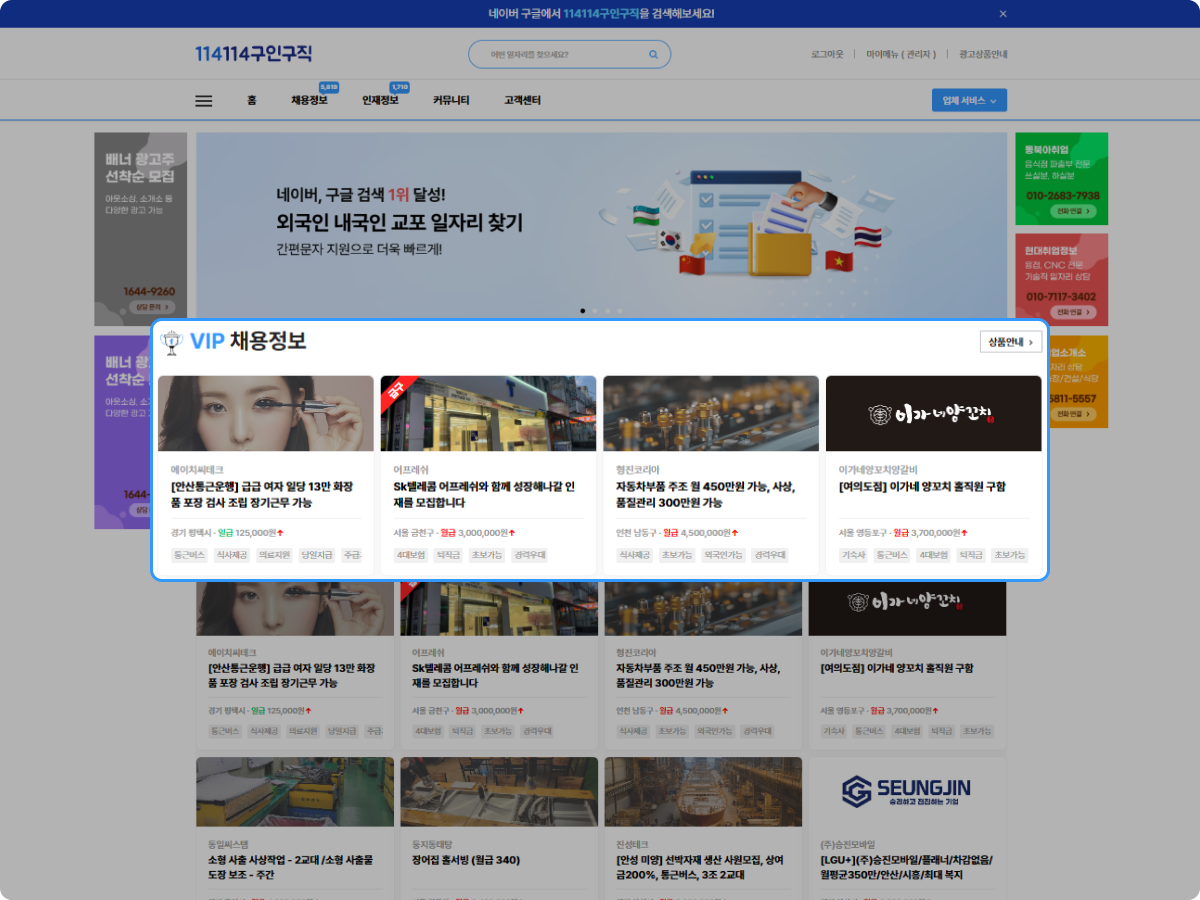Click 외국인가능 tag in highlighted VIP panel
The height and width of the screenshot is (900, 1200).
(723, 555)
